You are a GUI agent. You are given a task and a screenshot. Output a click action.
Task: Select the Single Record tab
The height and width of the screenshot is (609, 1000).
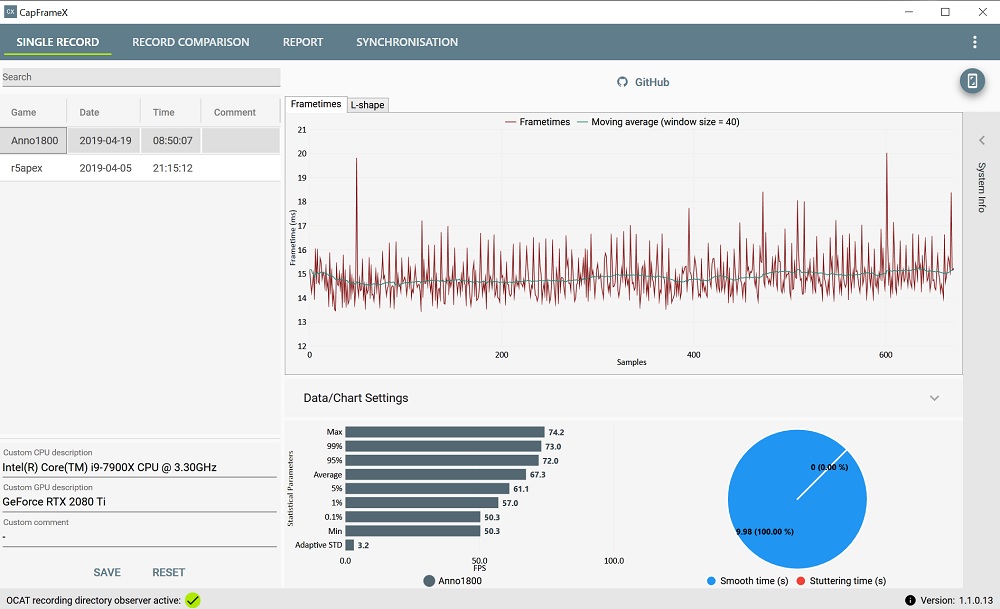(57, 42)
